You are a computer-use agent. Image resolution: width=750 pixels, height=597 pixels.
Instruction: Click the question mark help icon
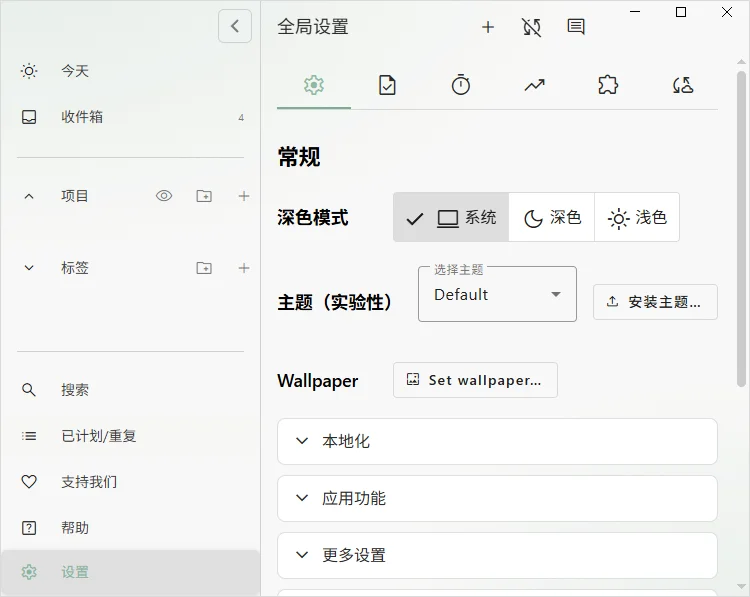tap(29, 528)
